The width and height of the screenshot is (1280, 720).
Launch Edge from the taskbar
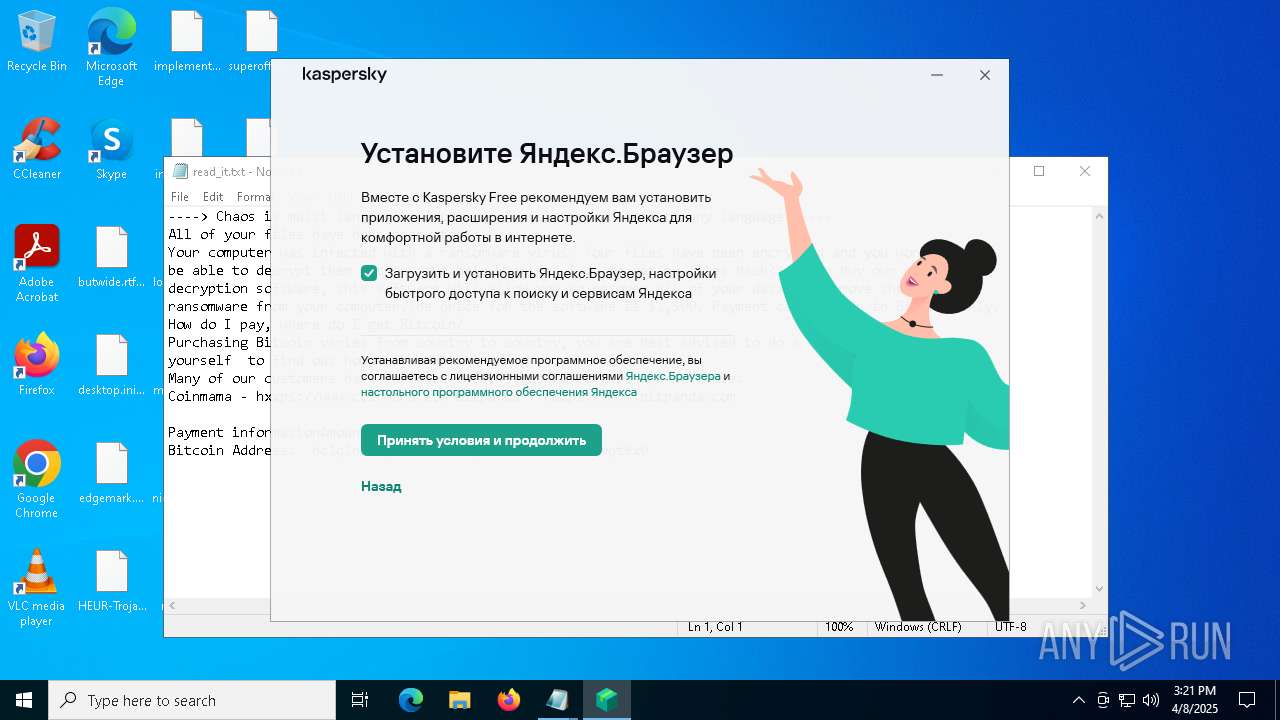pyautogui.click(x=411, y=700)
